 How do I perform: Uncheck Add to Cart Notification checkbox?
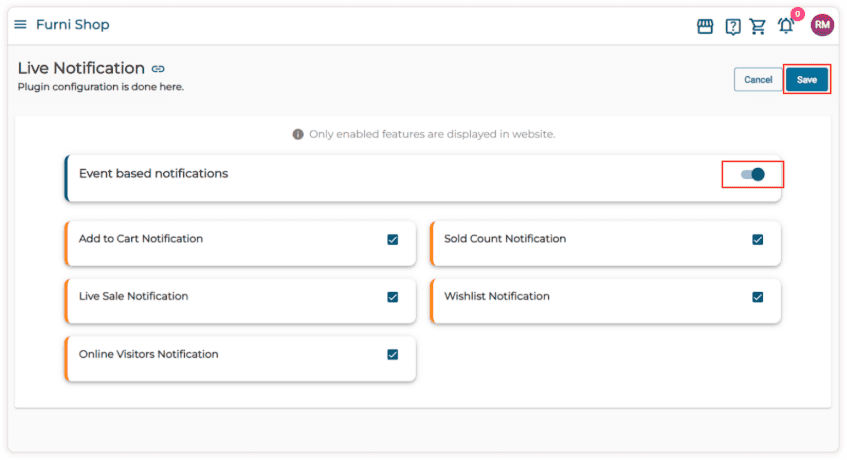(392, 240)
